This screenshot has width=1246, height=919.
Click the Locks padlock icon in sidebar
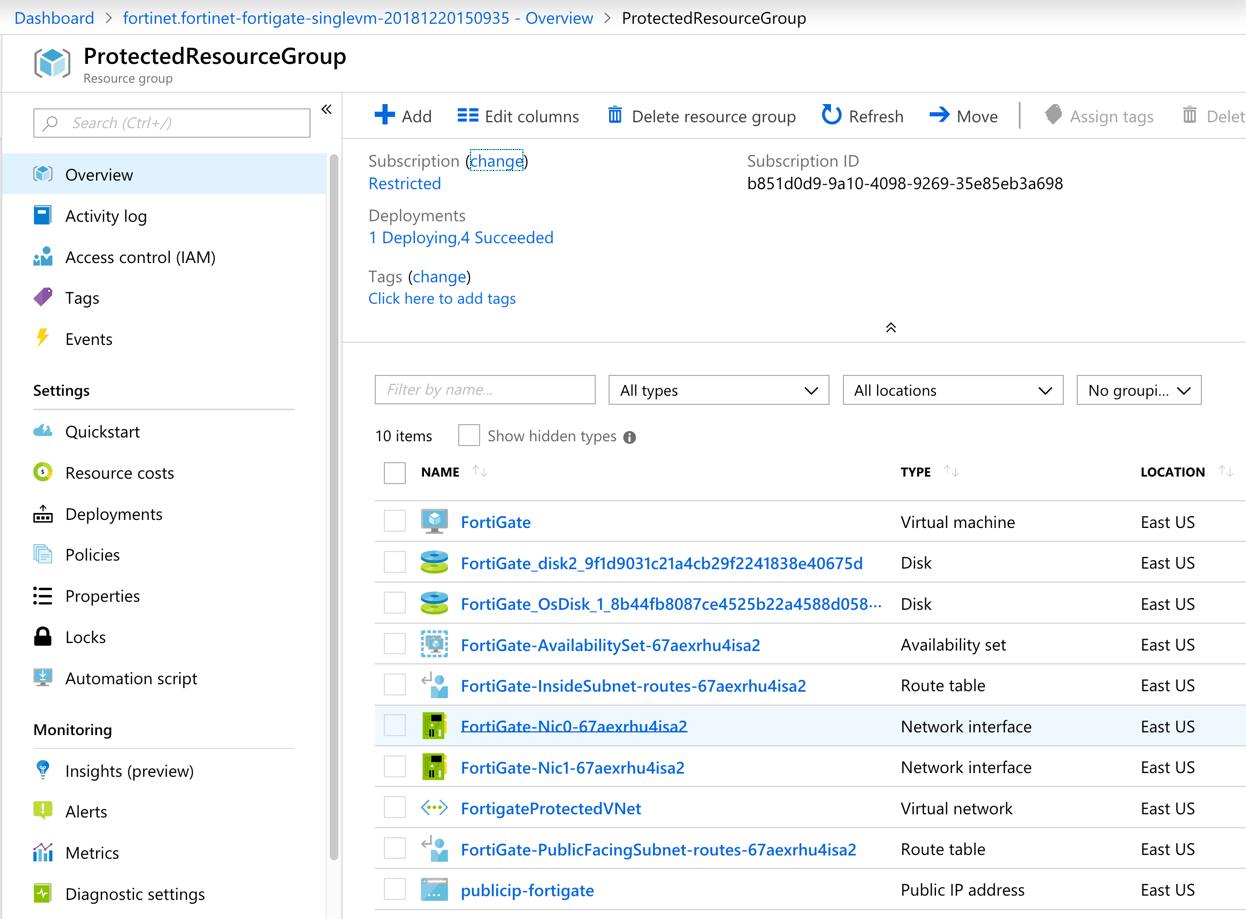click(43, 637)
